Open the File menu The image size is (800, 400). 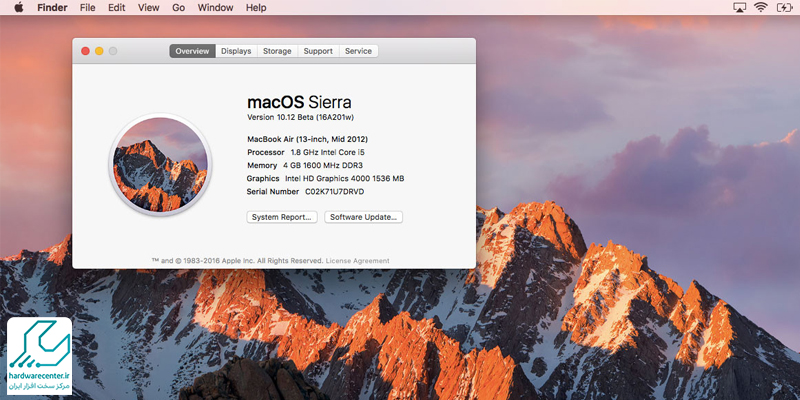[x=88, y=7]
